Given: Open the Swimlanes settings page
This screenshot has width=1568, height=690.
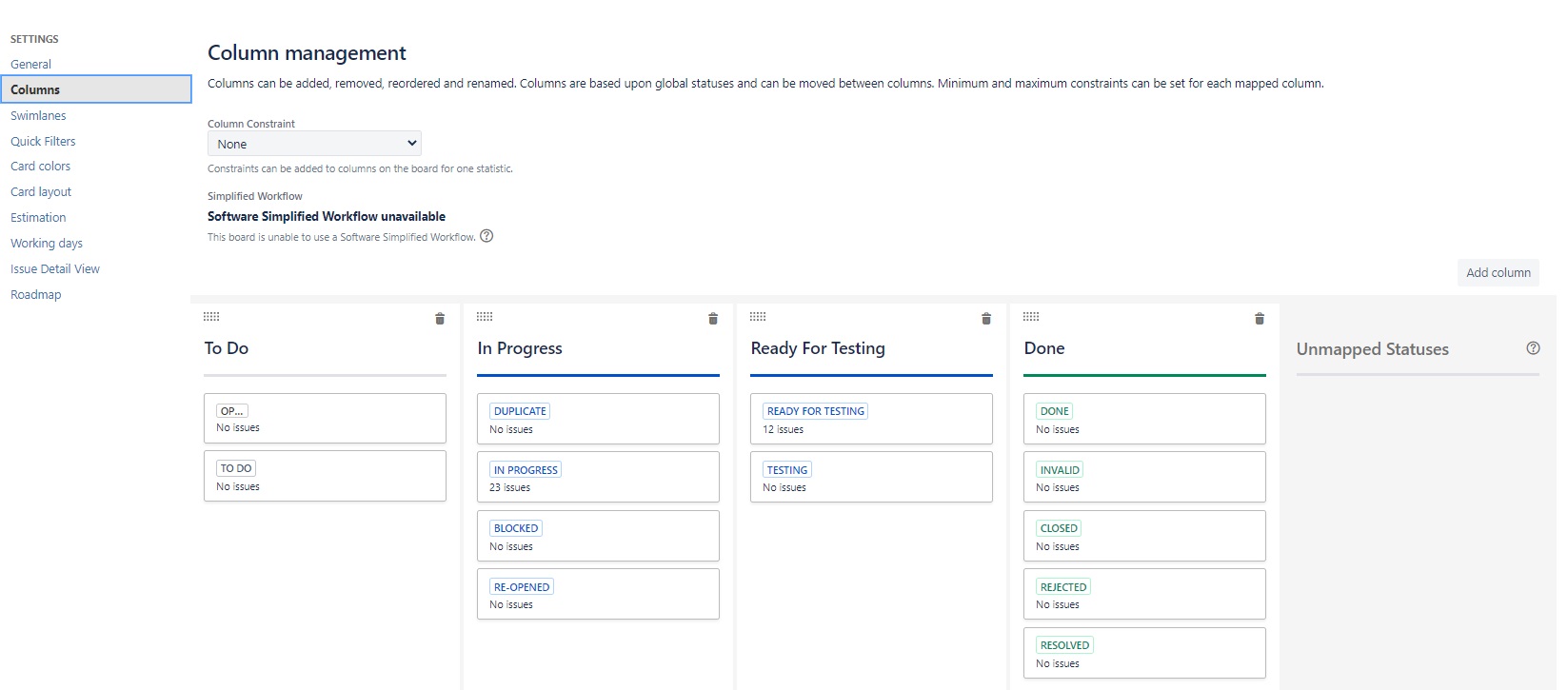Looking at the screenshot, I should pyautogui.click(x=38, y=115).
